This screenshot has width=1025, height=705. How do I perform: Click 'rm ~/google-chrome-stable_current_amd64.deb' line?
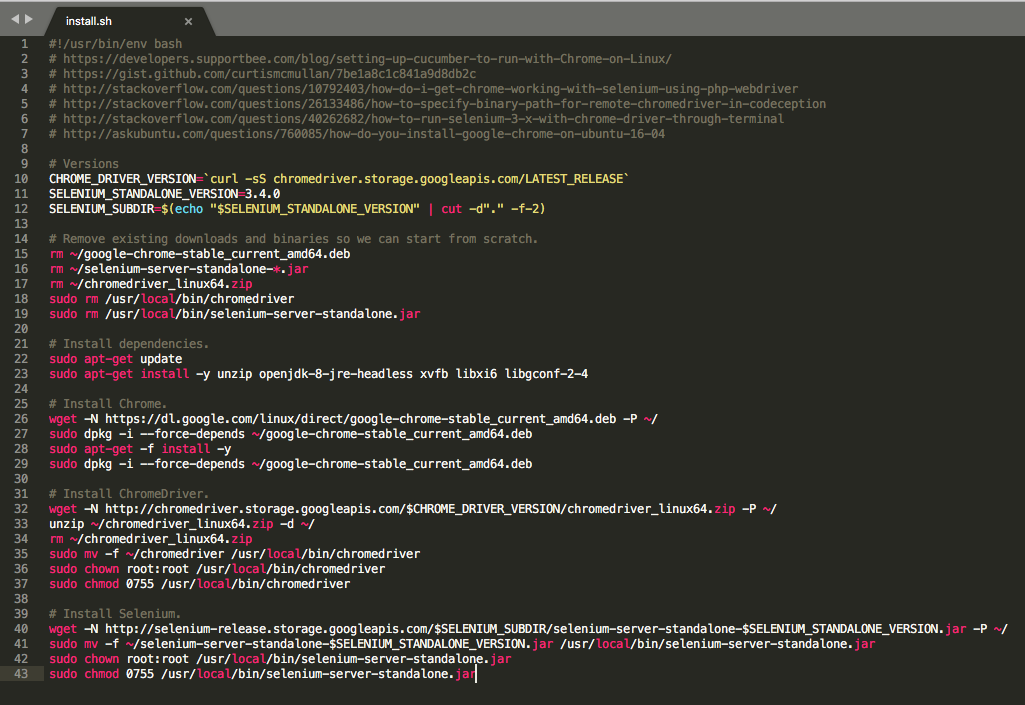200,254
